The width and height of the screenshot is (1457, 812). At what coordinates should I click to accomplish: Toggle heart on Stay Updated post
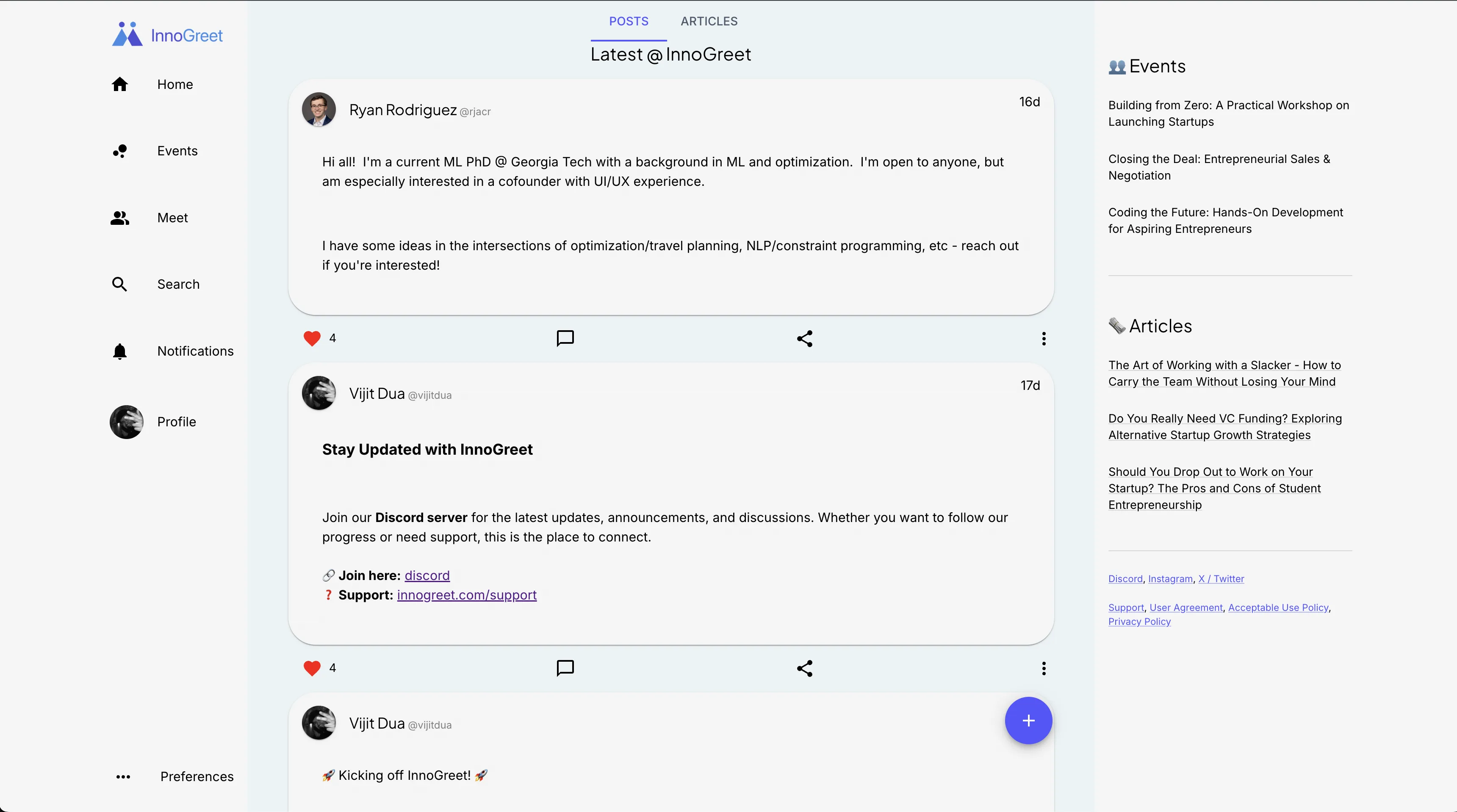tap(312, 668)
